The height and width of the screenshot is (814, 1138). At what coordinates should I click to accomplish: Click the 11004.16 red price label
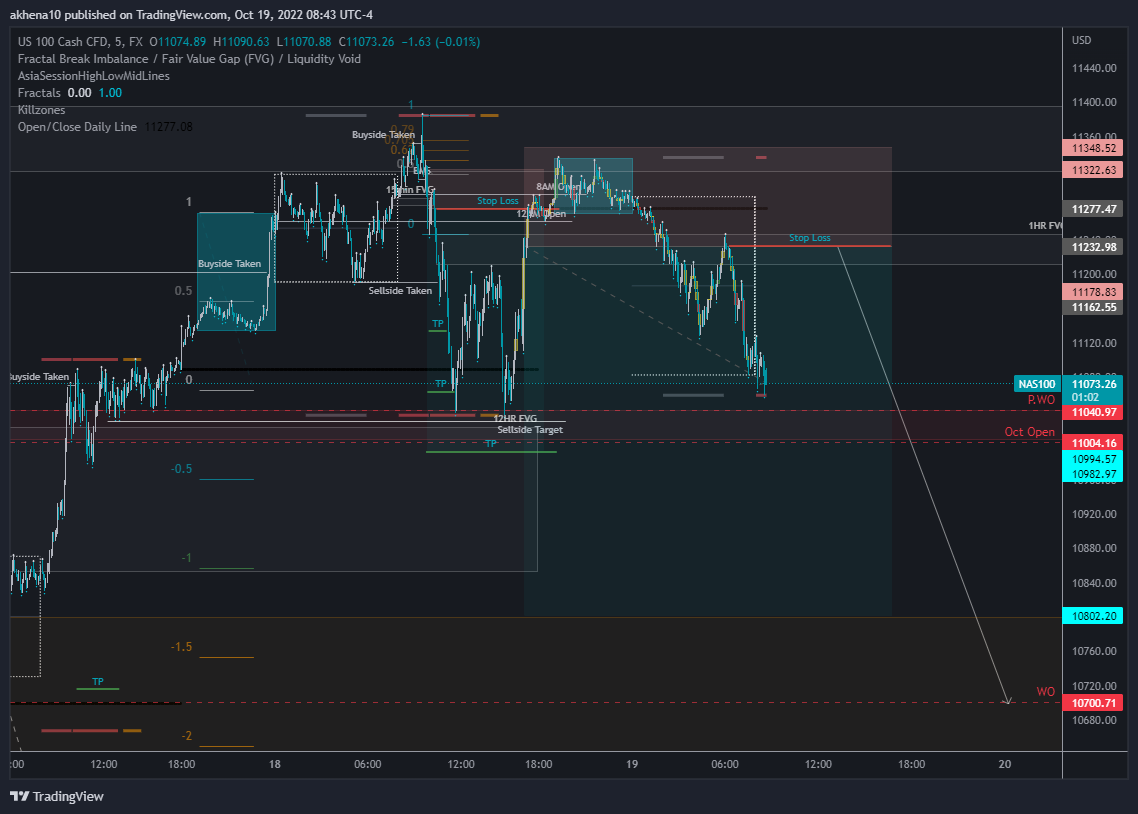point(1093,443)
